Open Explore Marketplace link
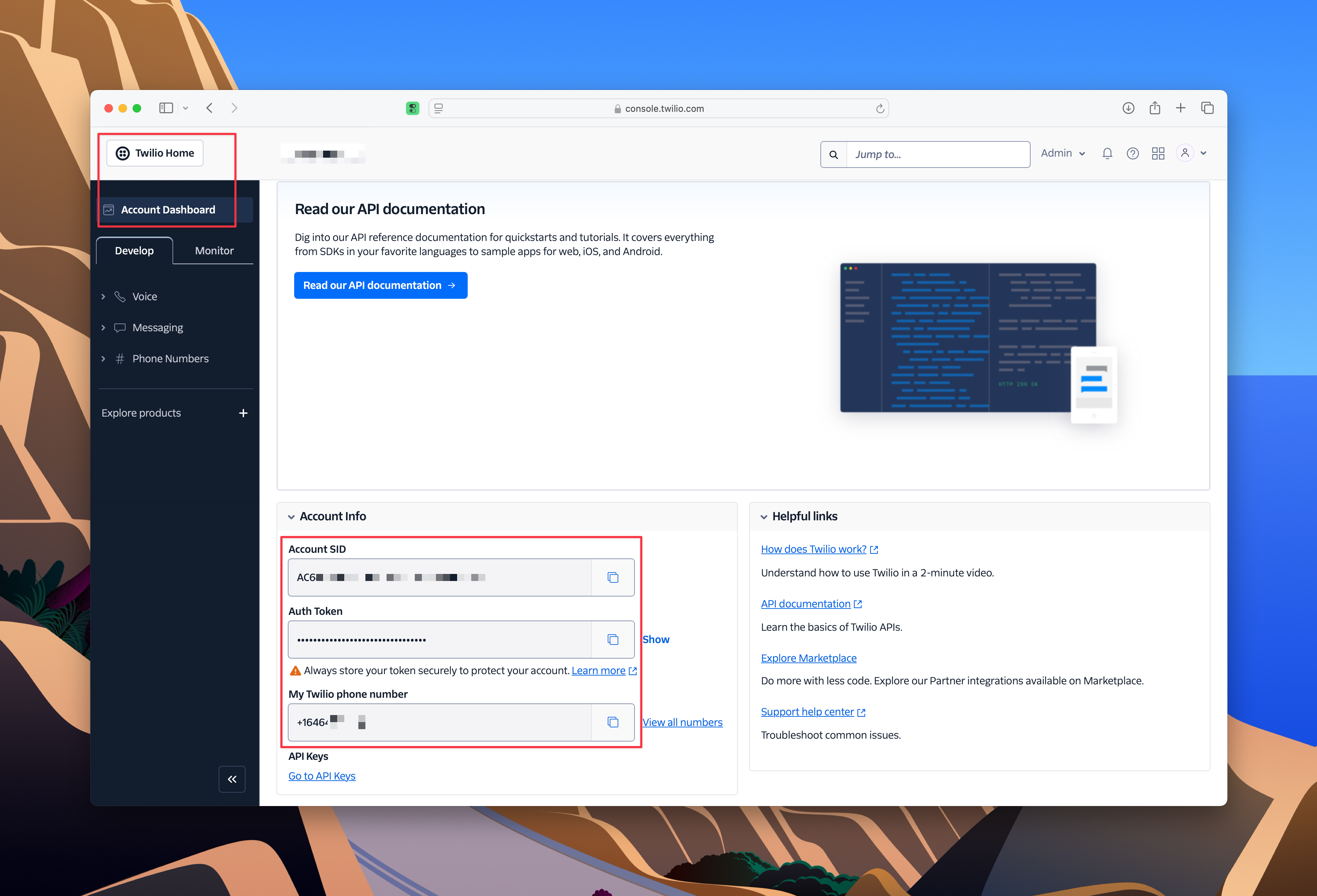The height and width of the screenshot is (896, 1317). point(809,658)
